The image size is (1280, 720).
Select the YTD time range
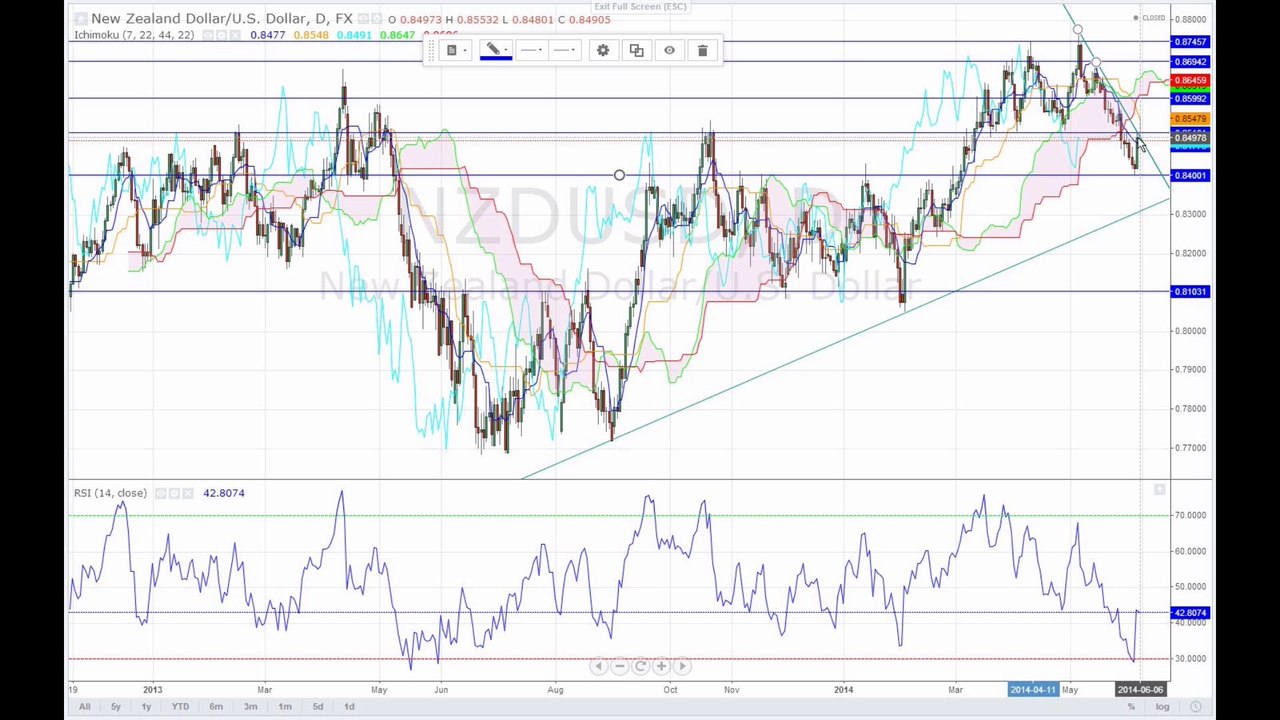click(x=180, y=707)
